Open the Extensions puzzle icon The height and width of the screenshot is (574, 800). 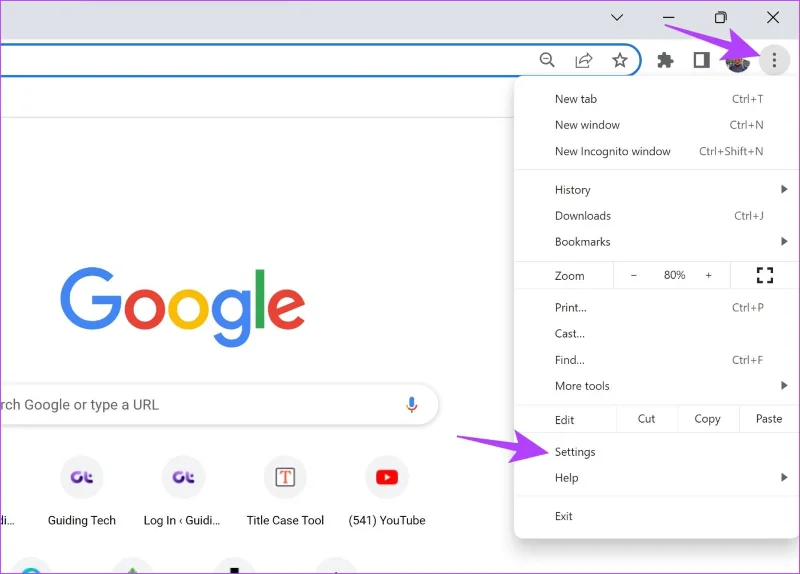[x=665, y=60]
